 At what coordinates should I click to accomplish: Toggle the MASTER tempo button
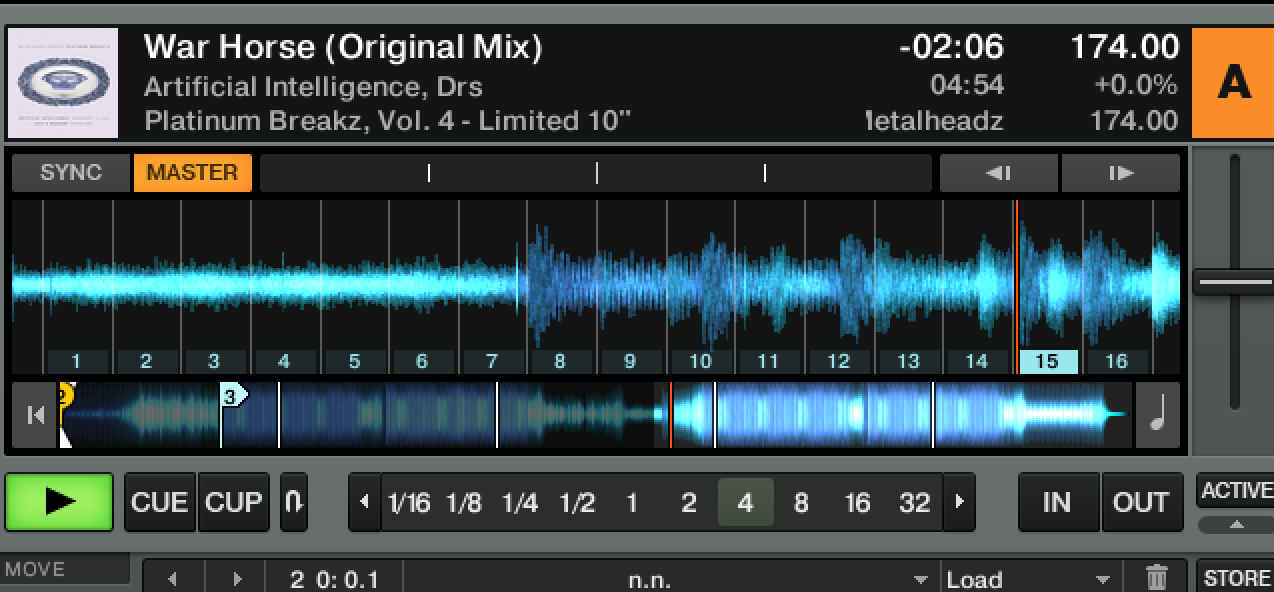(192, 173)
